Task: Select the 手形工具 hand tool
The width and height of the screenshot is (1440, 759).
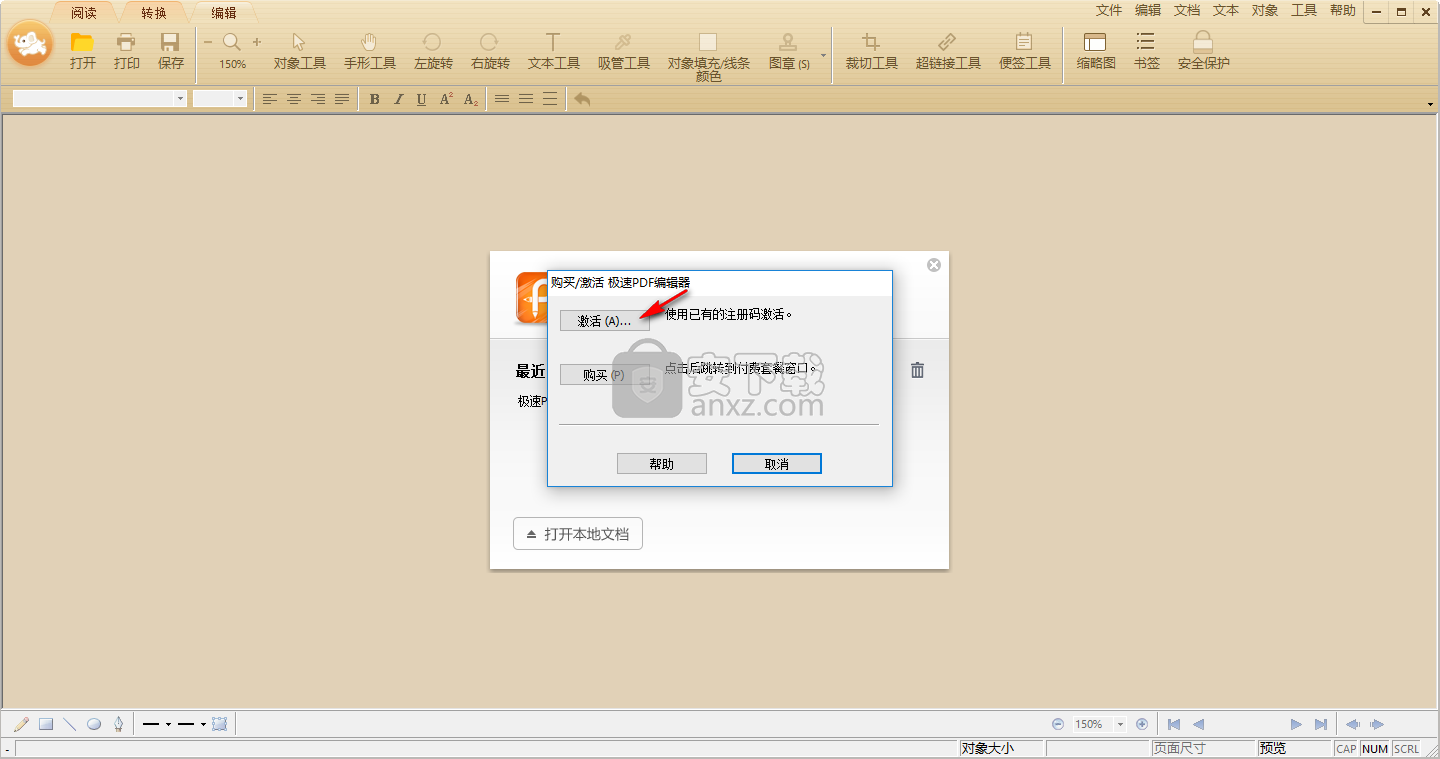Action: tap(370, 50)
